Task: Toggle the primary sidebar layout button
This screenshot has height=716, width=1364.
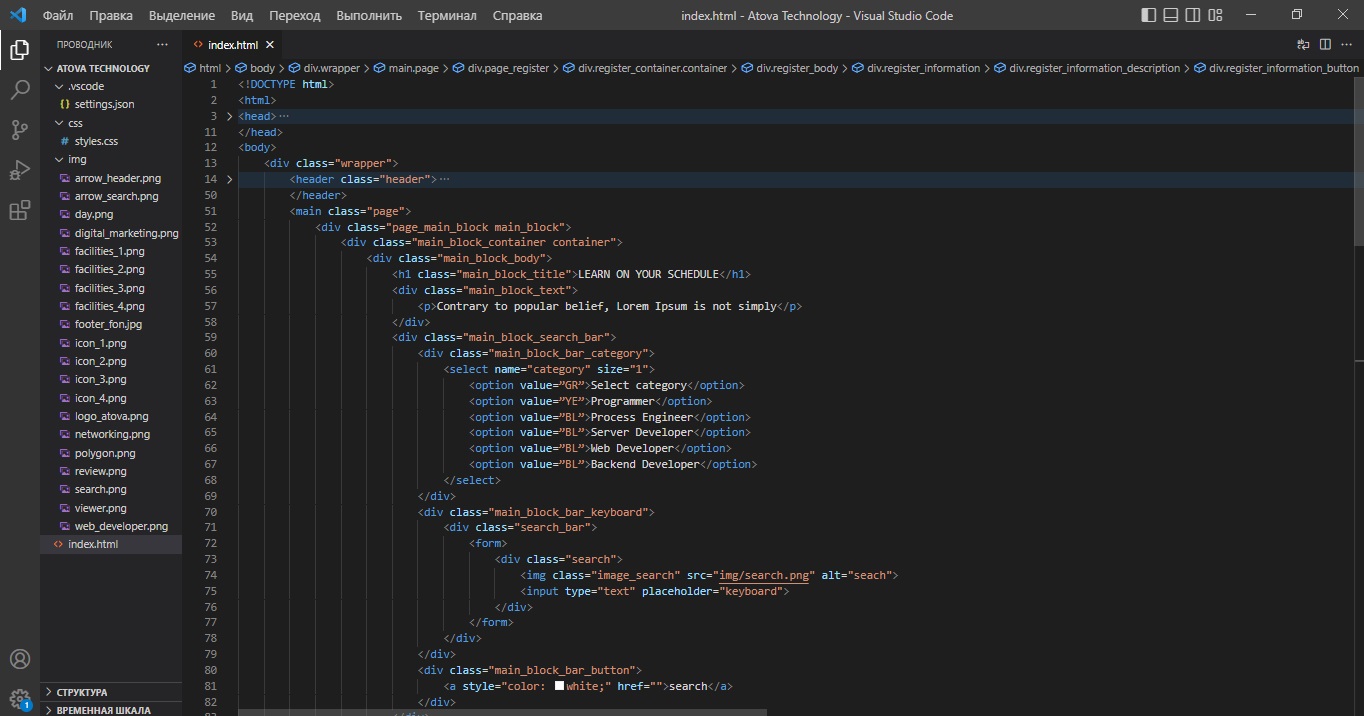Action: tap(1149, 15)
